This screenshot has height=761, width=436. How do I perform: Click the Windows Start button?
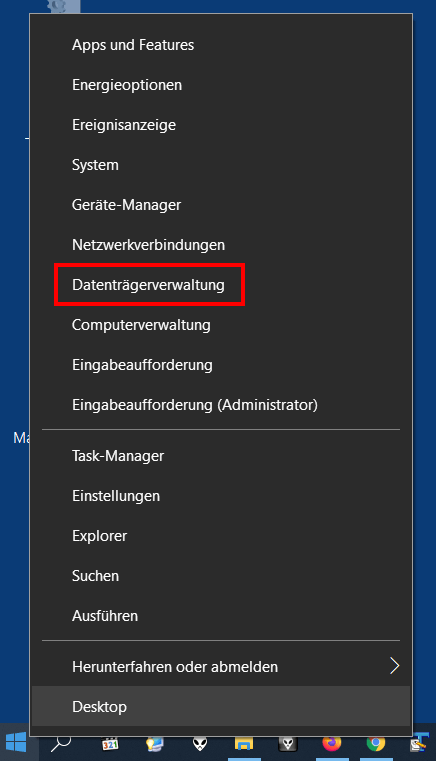point(16,743)
